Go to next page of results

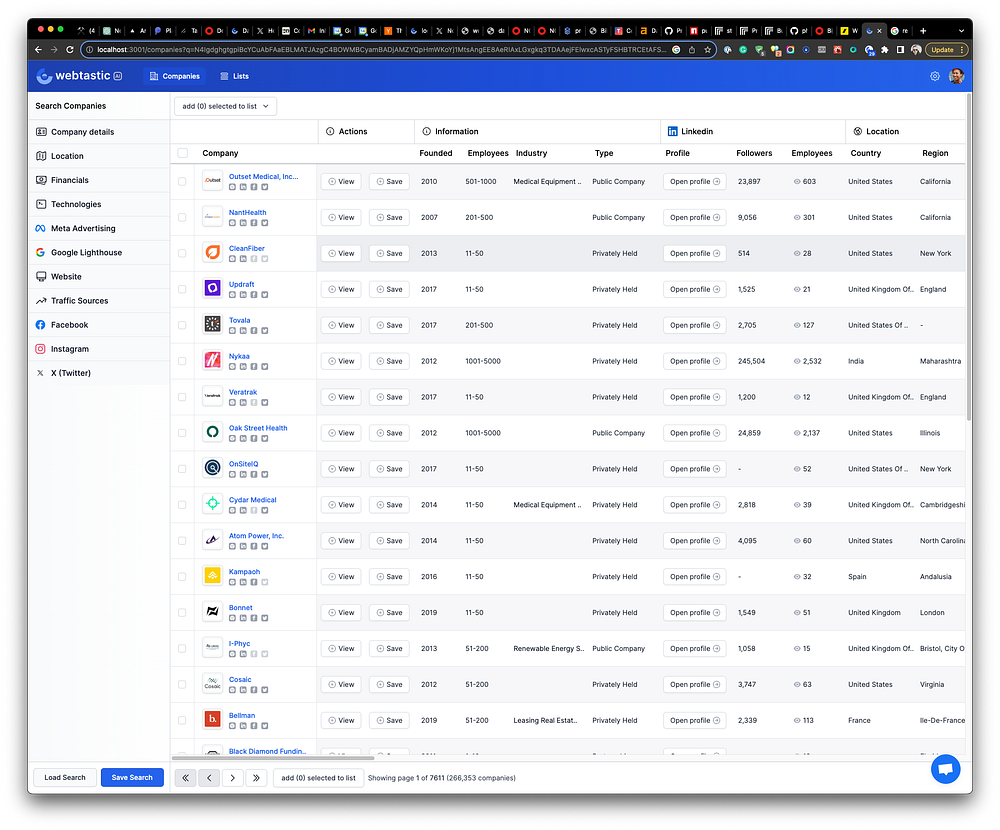(233, 778)
